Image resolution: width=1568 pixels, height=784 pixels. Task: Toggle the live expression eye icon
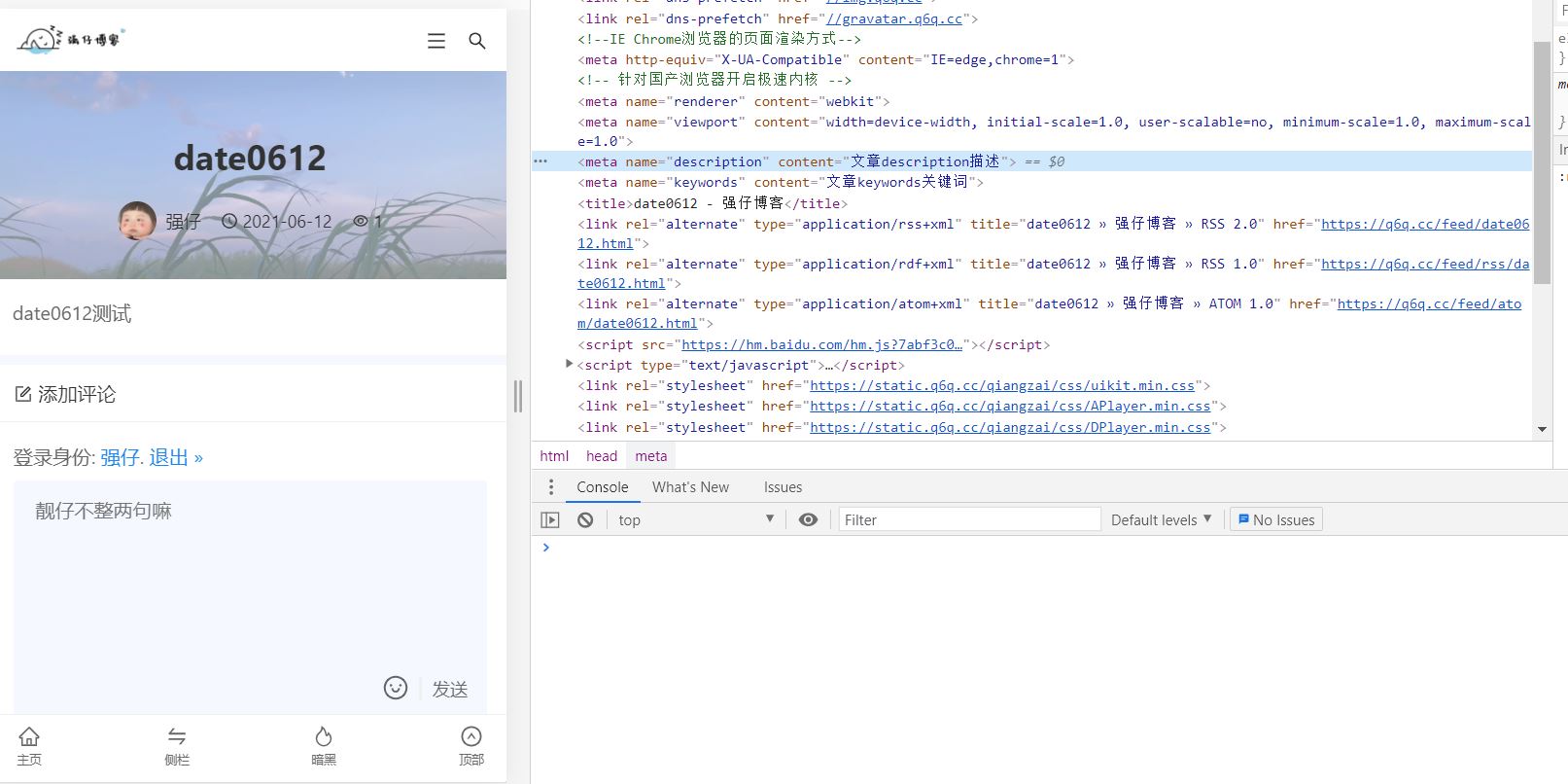point(808,520)
